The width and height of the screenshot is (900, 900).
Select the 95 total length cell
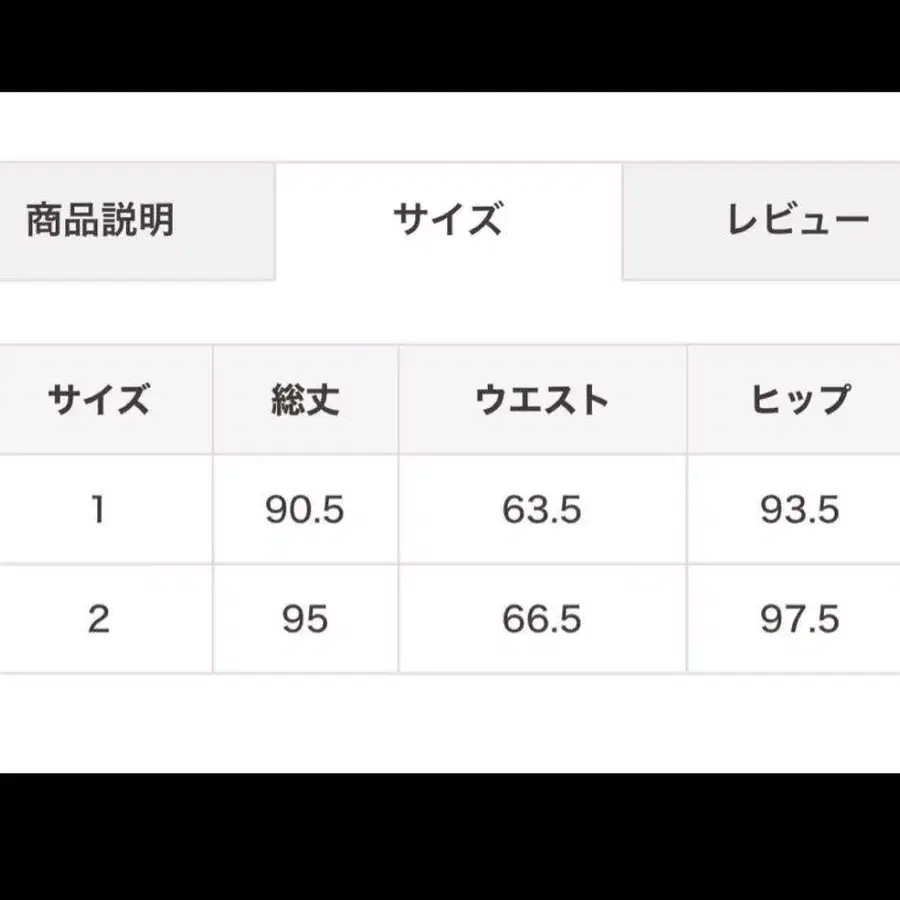pyautogui.click(x=305, y=619)
